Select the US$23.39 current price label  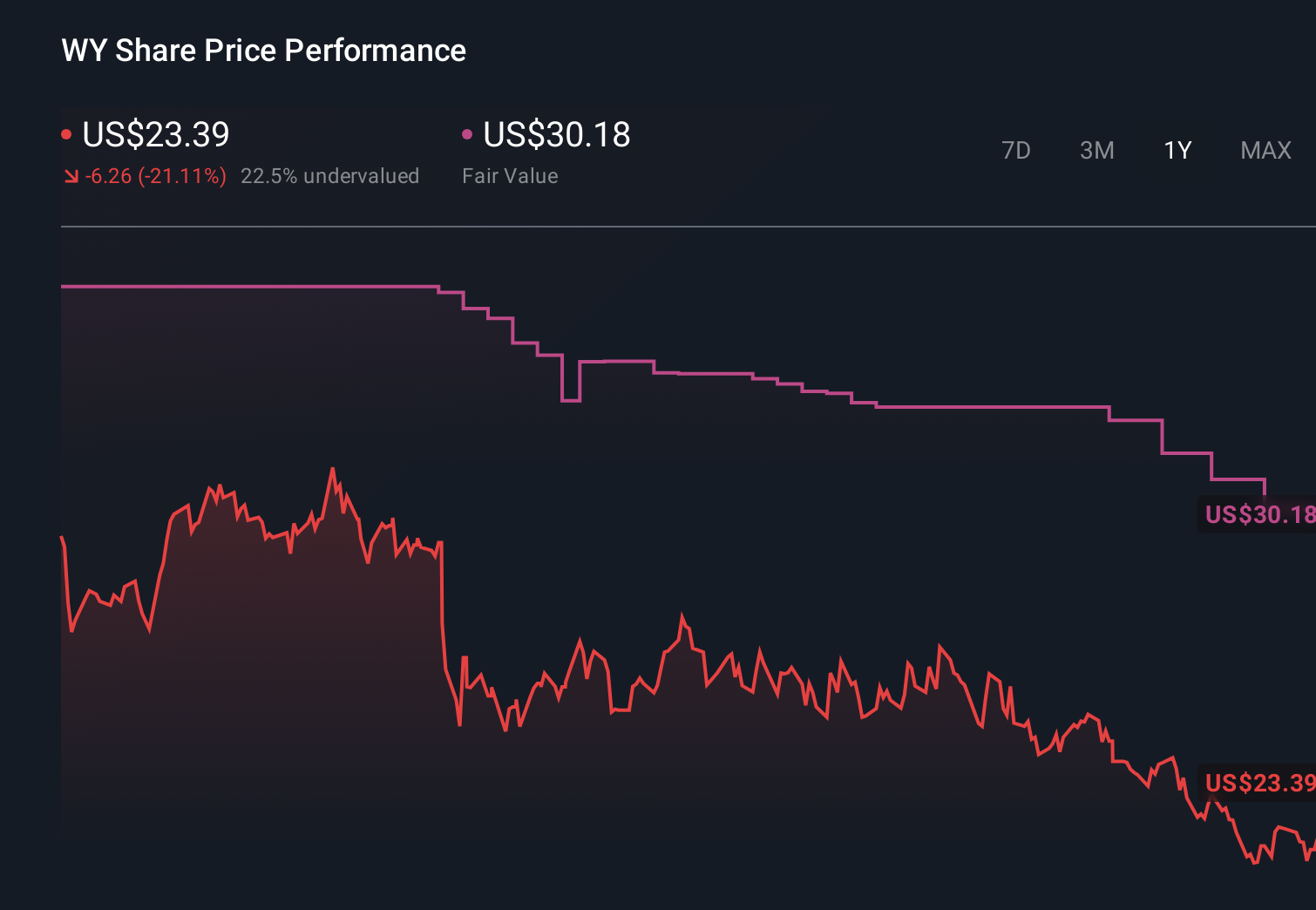(x=155, y=135)
